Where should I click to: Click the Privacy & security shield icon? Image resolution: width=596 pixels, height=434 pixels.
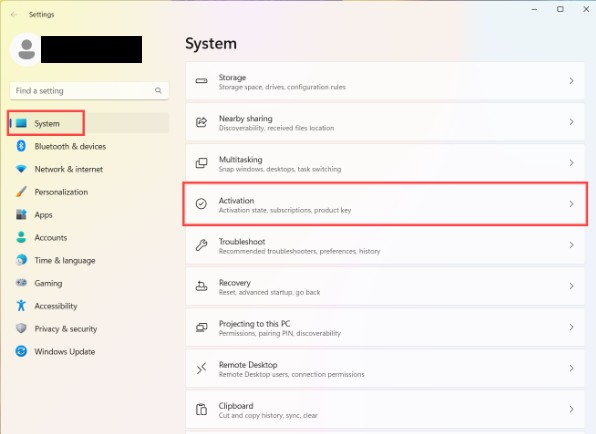click(x=21, y=328)
